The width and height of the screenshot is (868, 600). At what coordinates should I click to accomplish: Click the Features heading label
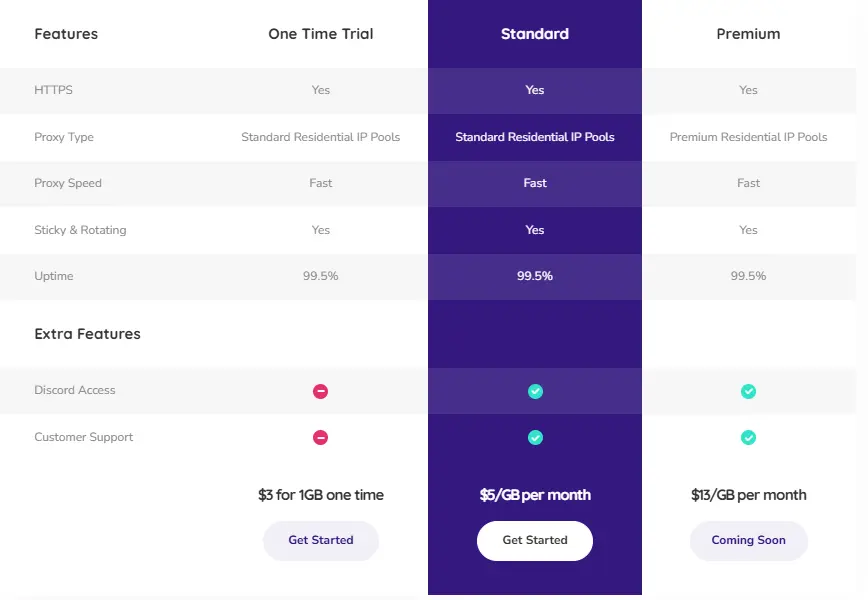[66, 33]
